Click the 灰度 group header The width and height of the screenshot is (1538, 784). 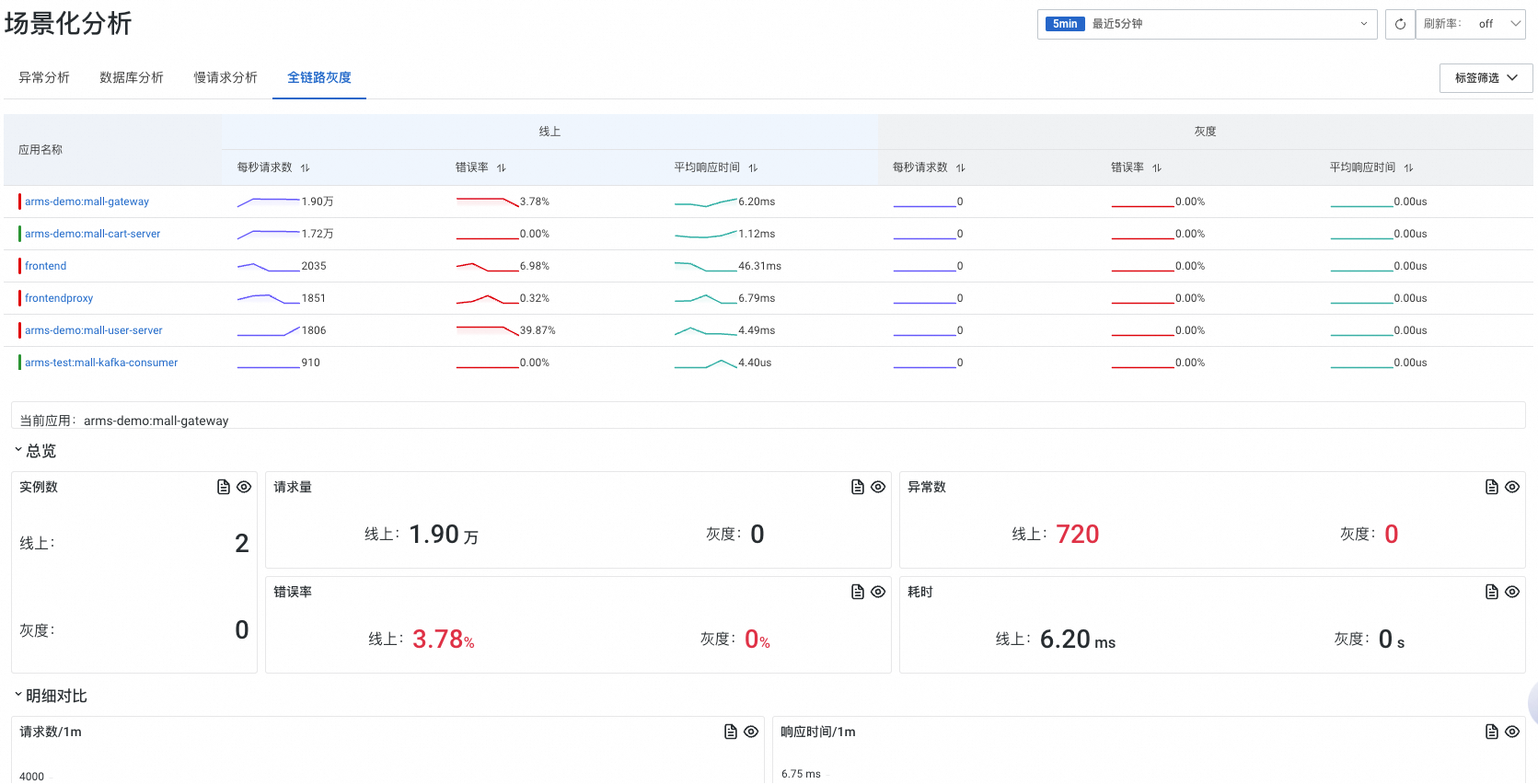(x=1205, y=132)
